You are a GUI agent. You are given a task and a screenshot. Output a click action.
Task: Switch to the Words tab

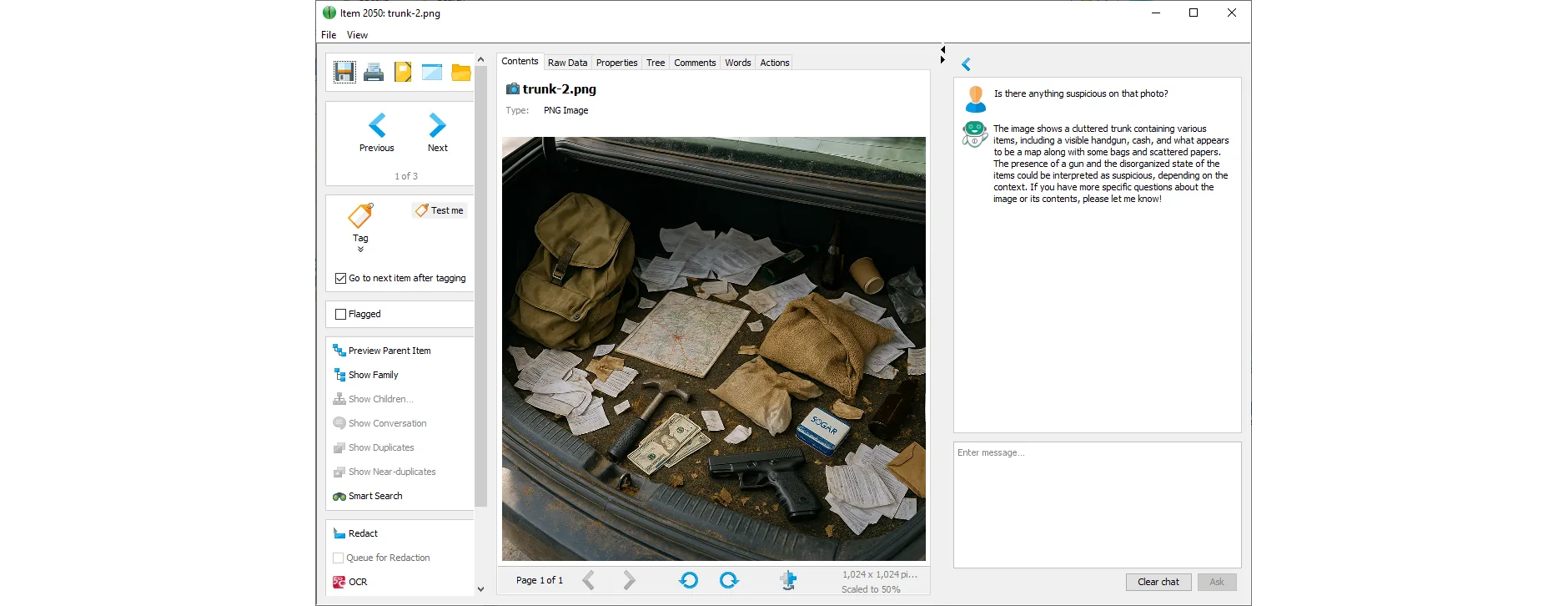(x=738, y=63)
